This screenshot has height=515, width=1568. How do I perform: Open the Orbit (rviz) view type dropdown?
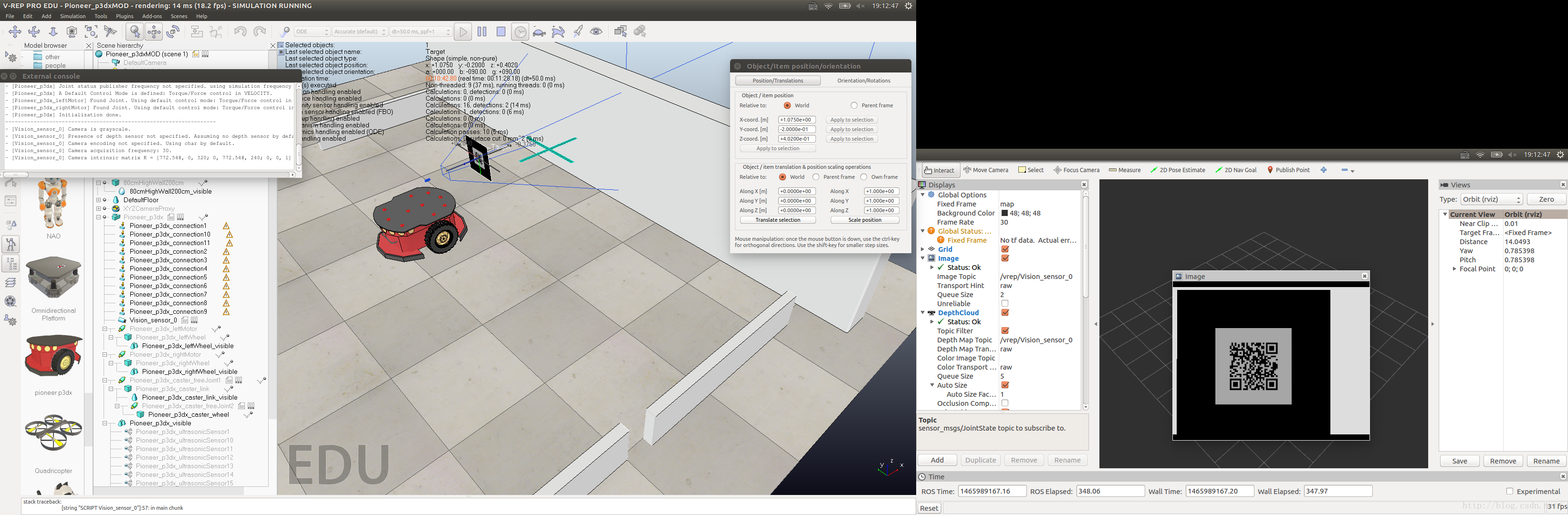[1491, 199]
